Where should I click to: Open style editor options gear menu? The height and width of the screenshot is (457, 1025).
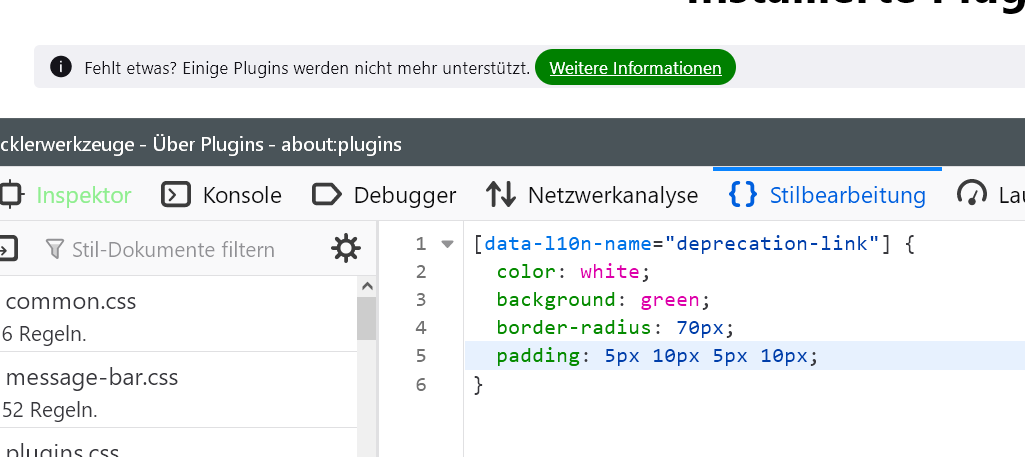(346, 248)
